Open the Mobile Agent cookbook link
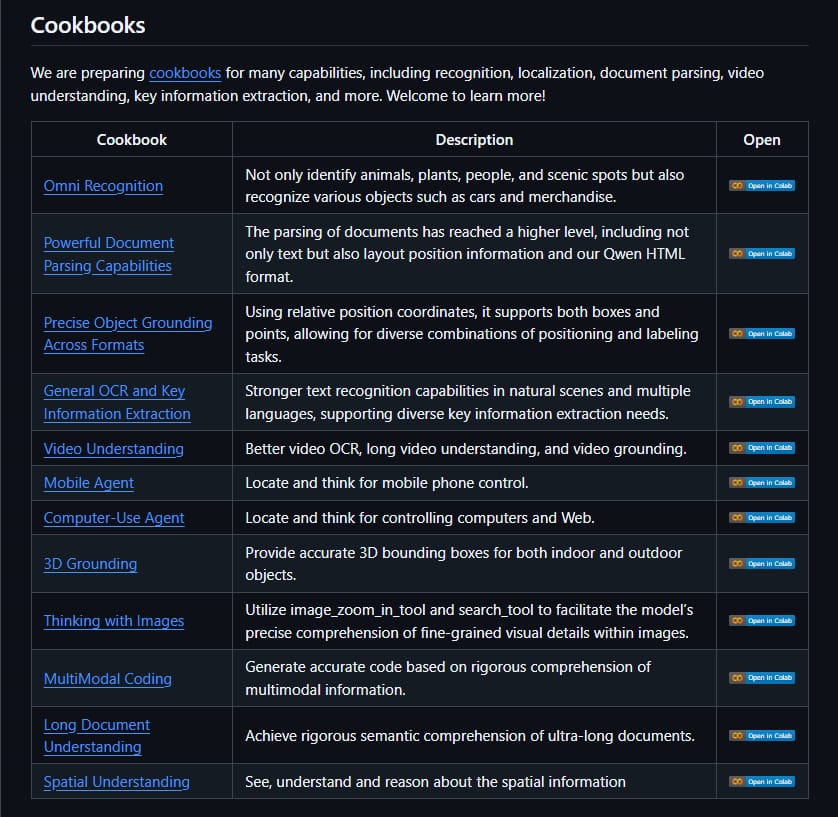The image size is (838, 817). pyautogui.click(x=89, y=483)
